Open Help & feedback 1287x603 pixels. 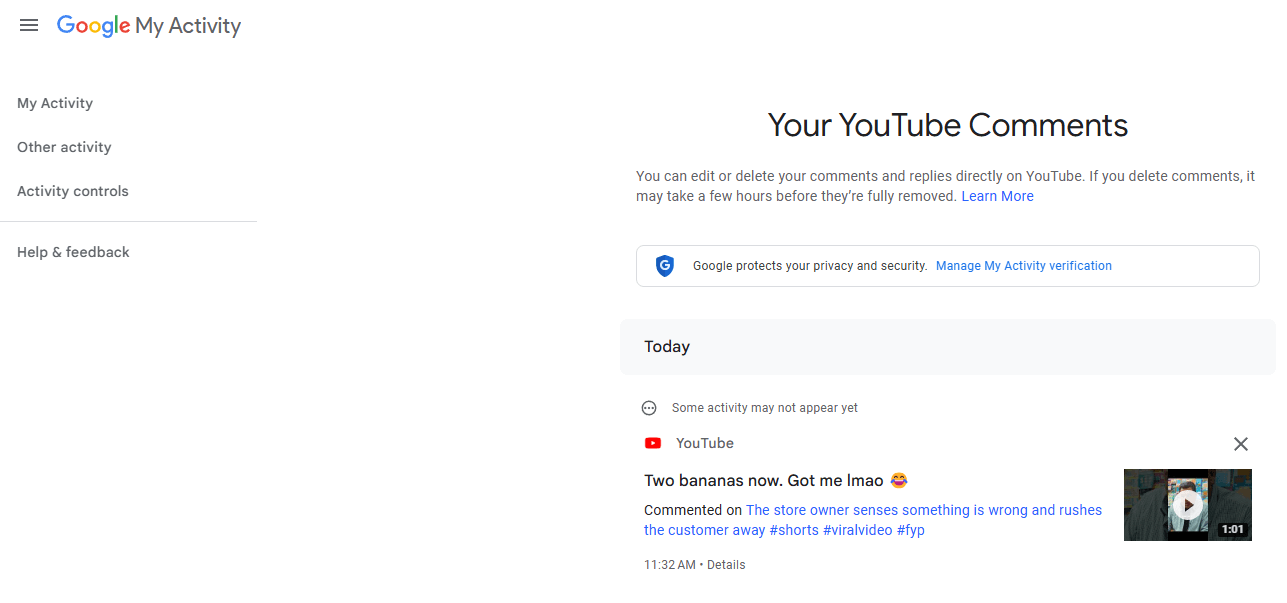tap(73, 252)
